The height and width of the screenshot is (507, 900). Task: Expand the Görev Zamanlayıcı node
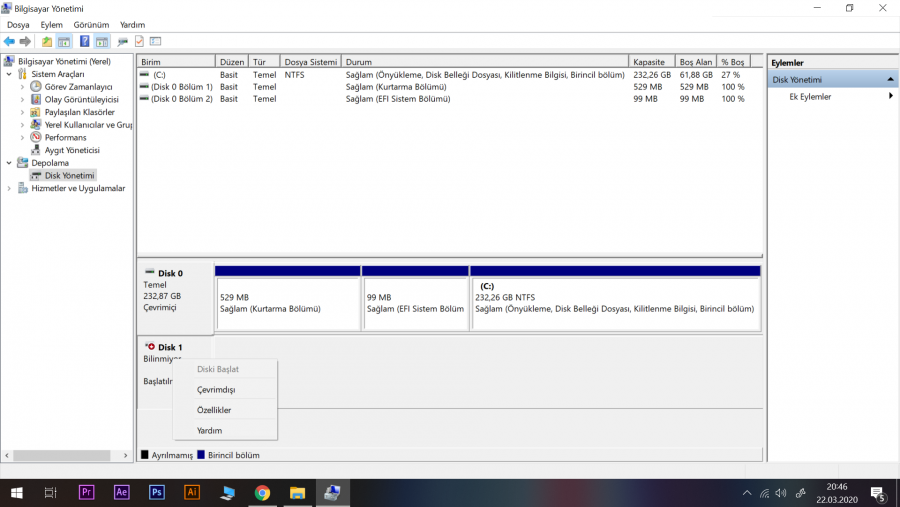click(x=22, y=87)
